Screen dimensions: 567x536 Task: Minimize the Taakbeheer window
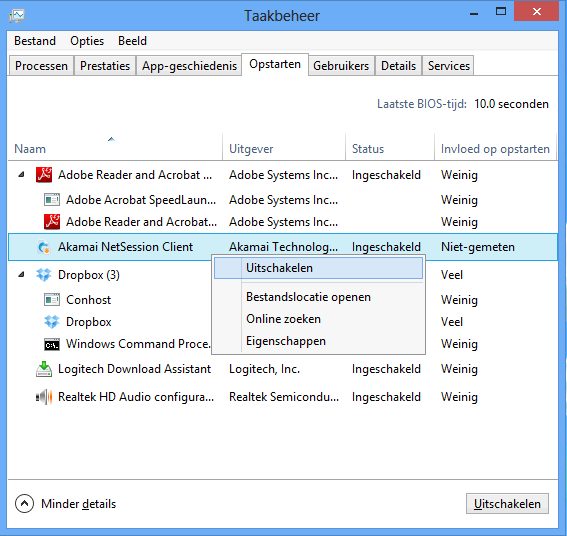point(474,13)
